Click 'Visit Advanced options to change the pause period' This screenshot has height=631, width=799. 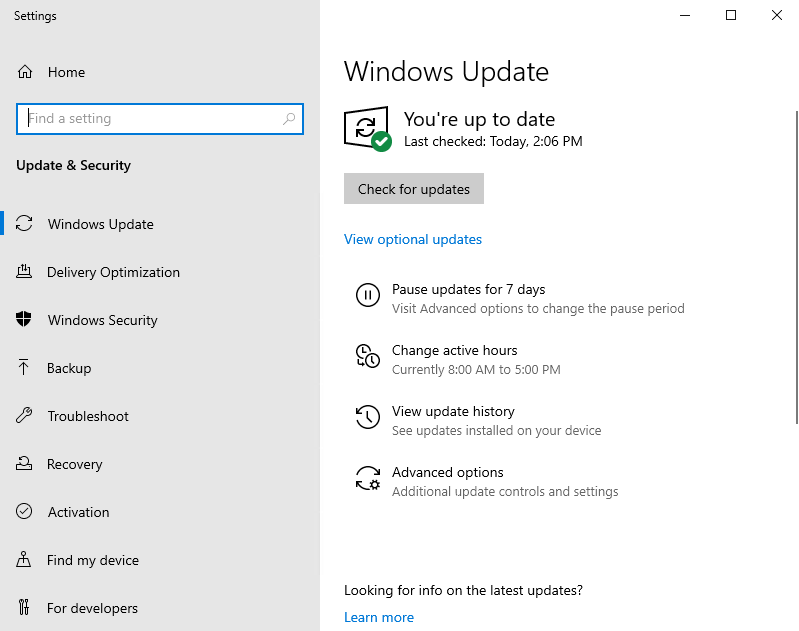(538, 308)
